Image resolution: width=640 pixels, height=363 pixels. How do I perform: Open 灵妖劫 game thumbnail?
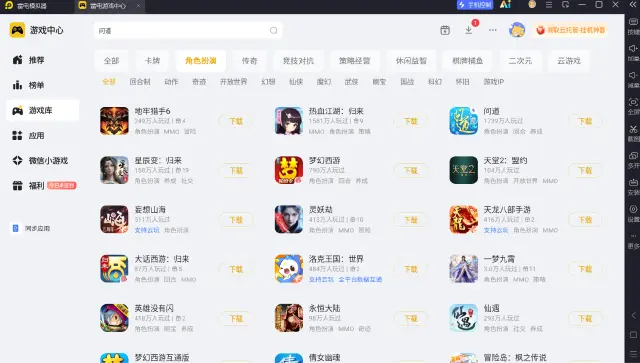[289, 220]
